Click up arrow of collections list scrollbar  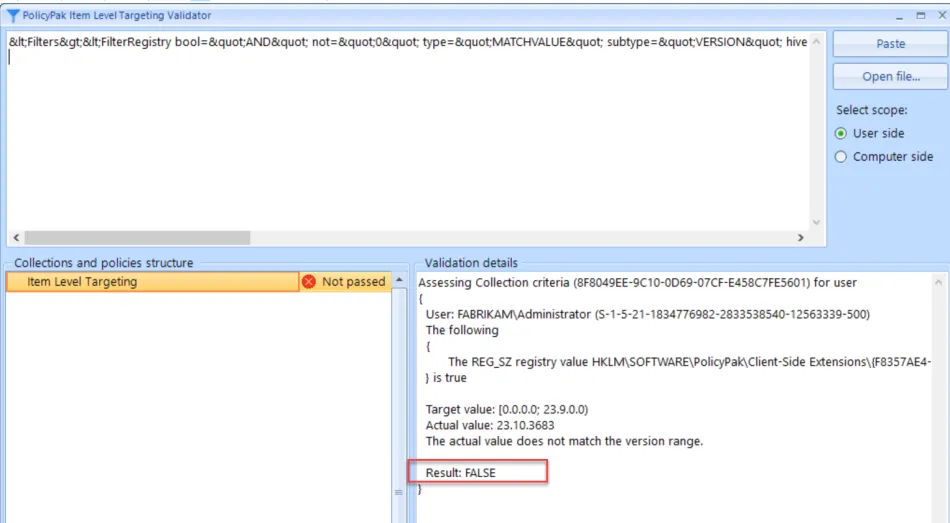tap(400, 282)
